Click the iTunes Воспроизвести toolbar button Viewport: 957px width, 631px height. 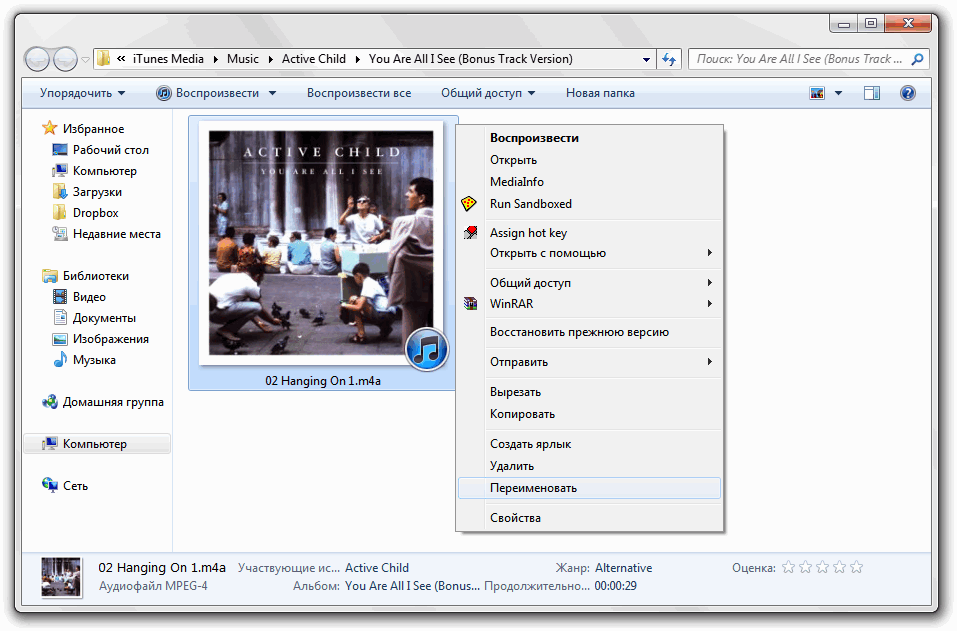(x=208, y=93)
